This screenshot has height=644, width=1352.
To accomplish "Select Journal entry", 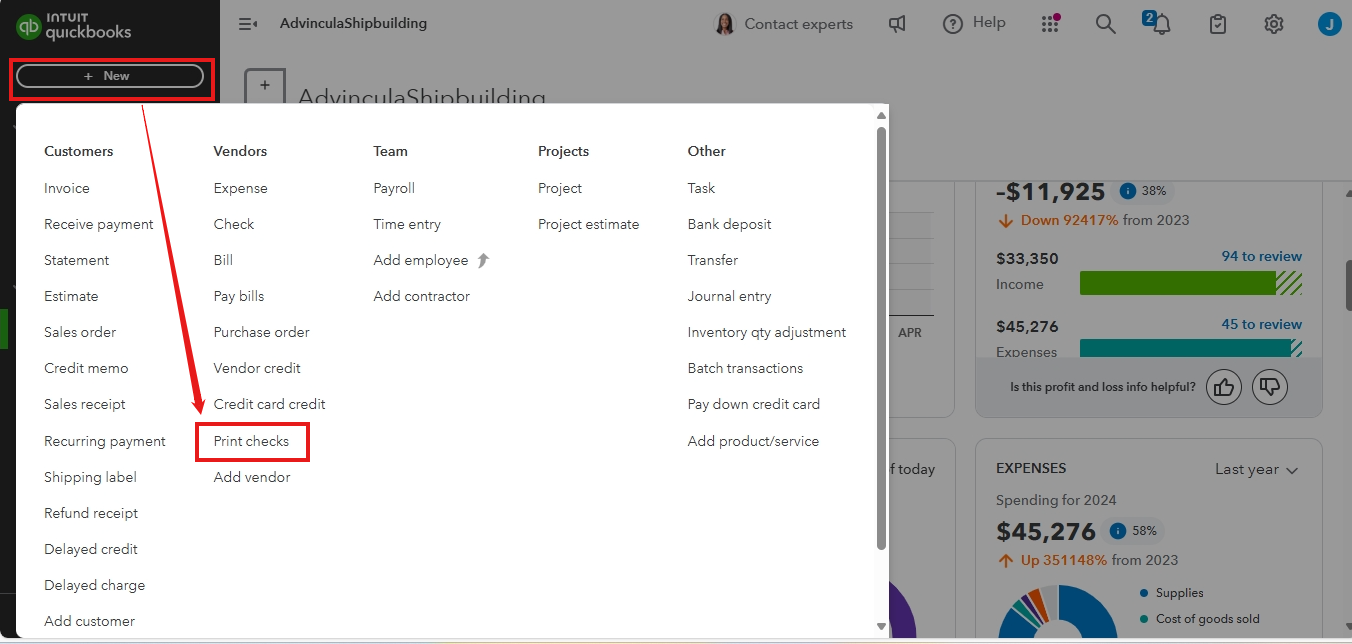I will click(730, 296).
